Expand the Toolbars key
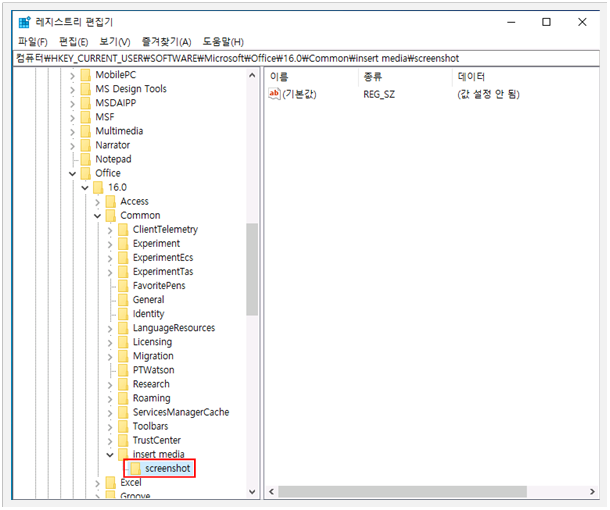 (x=110, y=426)
